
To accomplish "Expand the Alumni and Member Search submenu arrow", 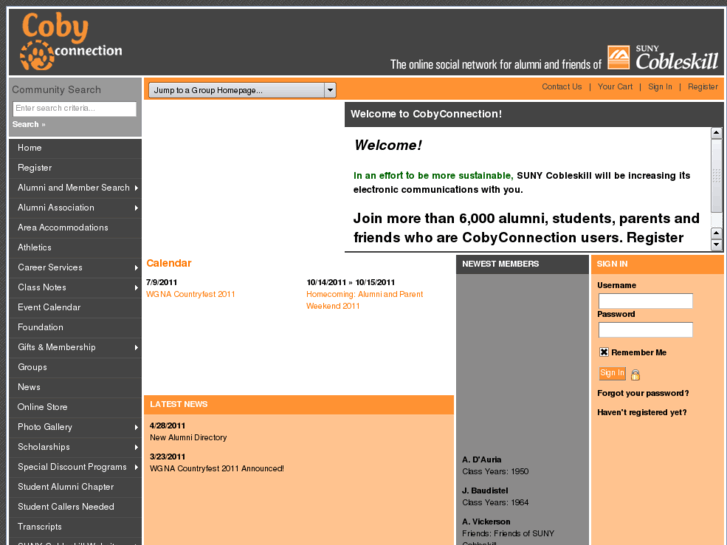I will point(136,188).
